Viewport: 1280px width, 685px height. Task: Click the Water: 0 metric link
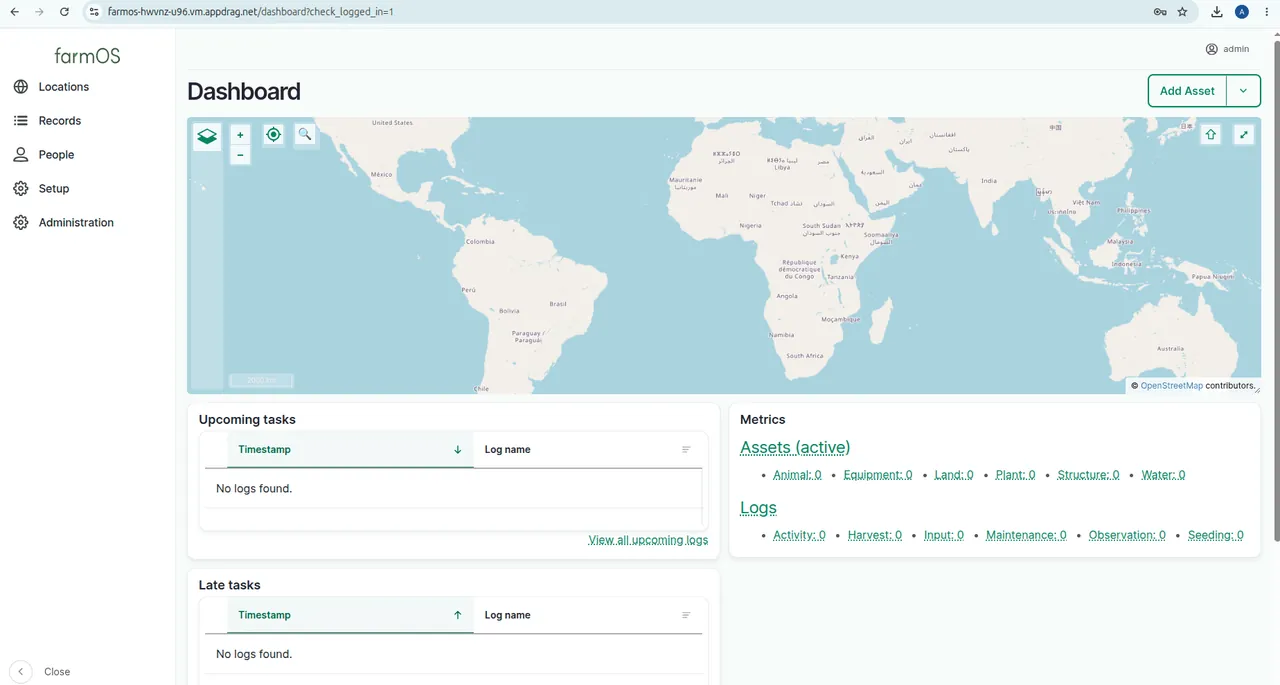point(1163,475)
